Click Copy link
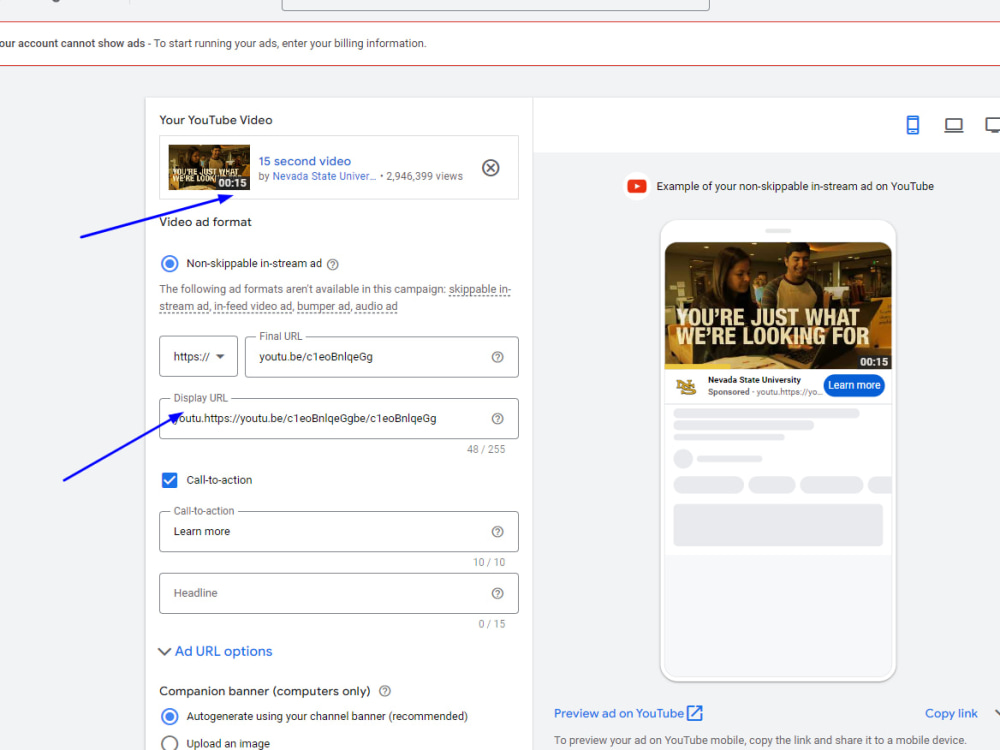 pyautogui.click(x=951, y=714)
